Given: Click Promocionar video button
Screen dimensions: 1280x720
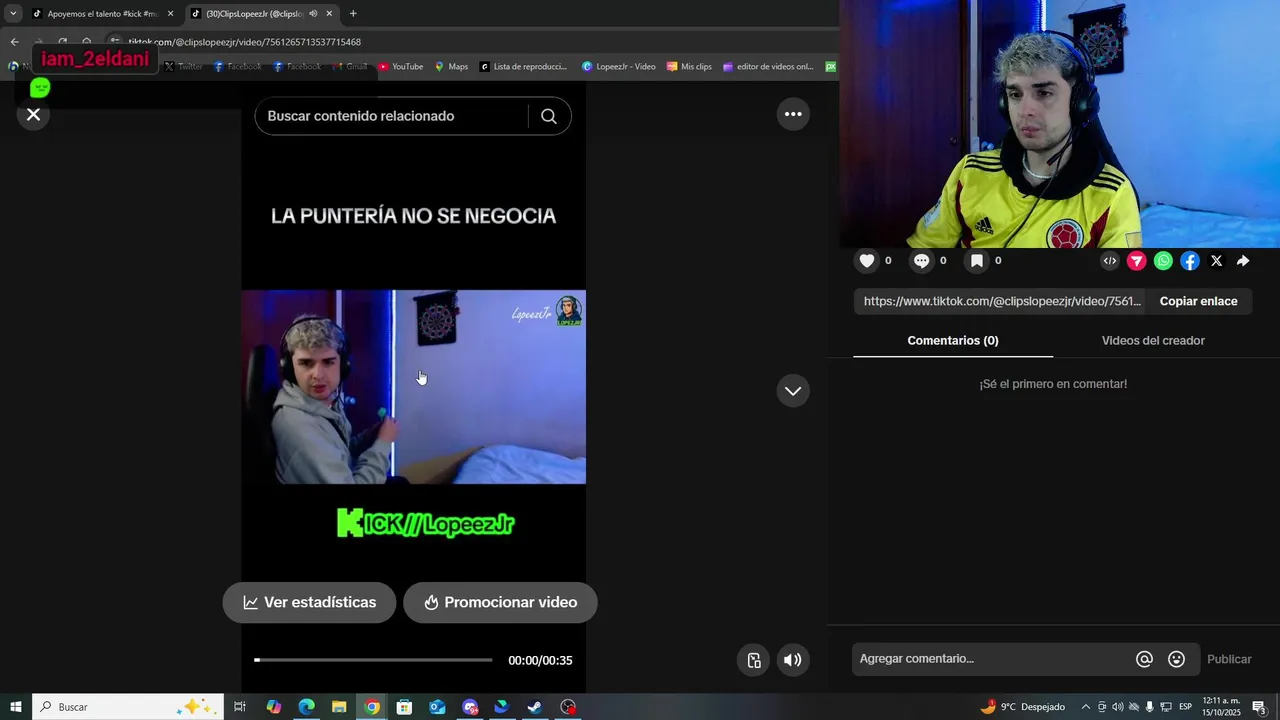Looking at the screenshot, I should [x=500, y=603].
